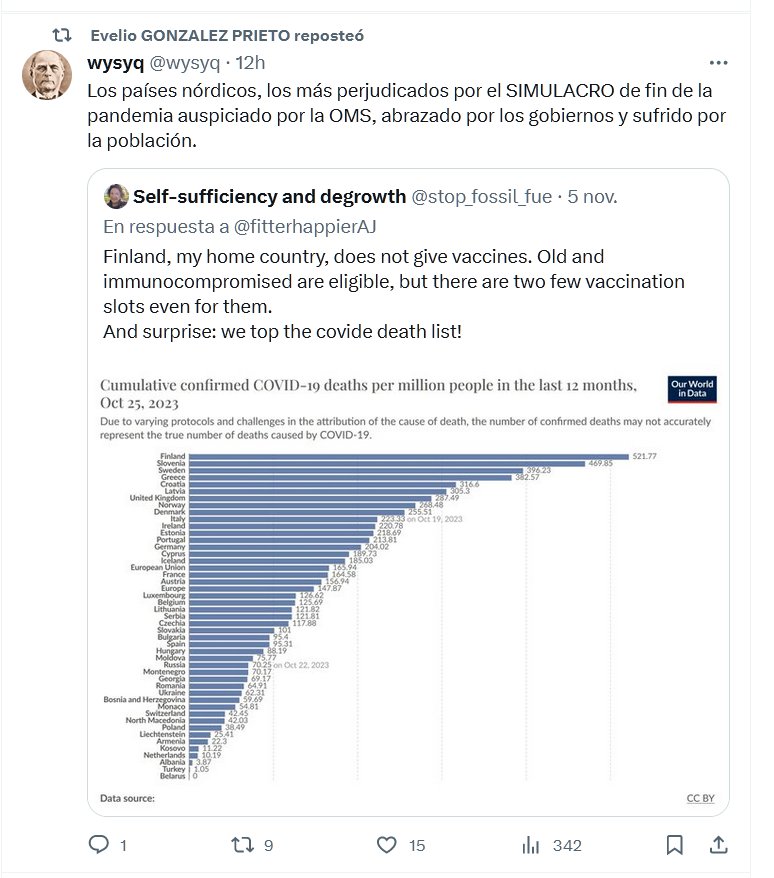Open the @wysyq handle
Viewport: 774px width, 878px height.
point(185,63)
